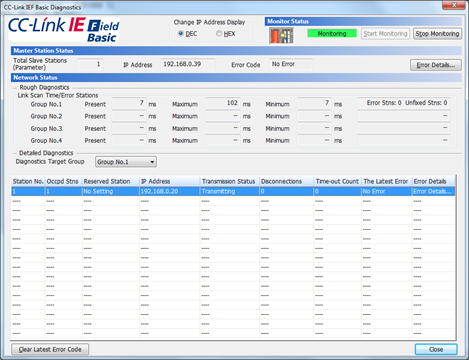Click Disconnections column header
The height and width of the screenshot is (360, 469).
tap(286, 181)
